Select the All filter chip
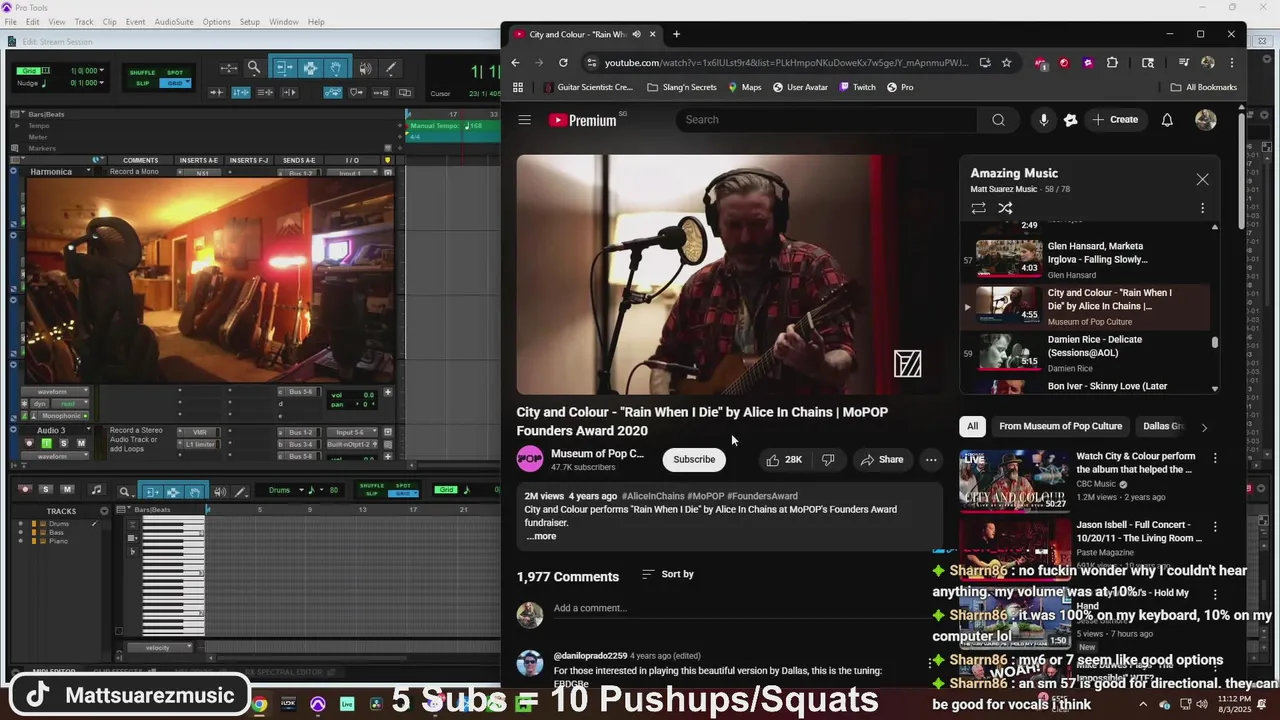The width and height of the screenshot is (1280, 720). (x=972, y=426)
